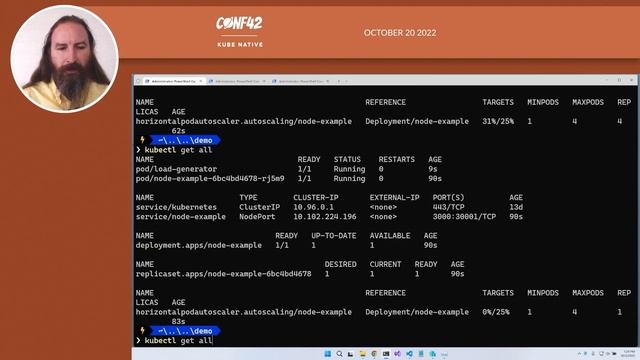Select pod/node-example-6bc4bd4678-rj5m9 text
The width and height of the screenshot is (640, 360).
click(210, 178)
